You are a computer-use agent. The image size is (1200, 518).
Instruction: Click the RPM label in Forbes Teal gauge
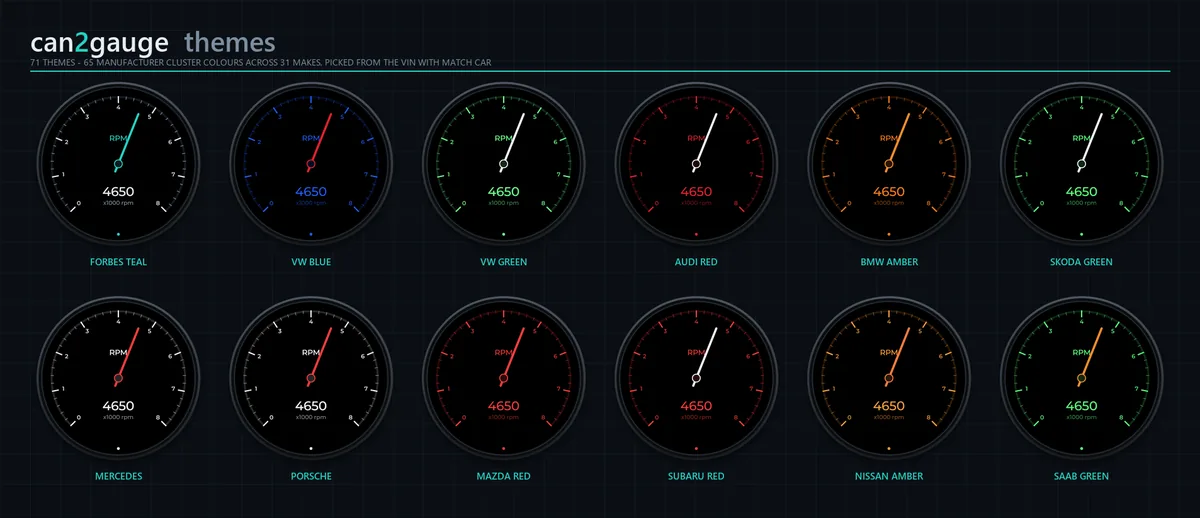118,139
